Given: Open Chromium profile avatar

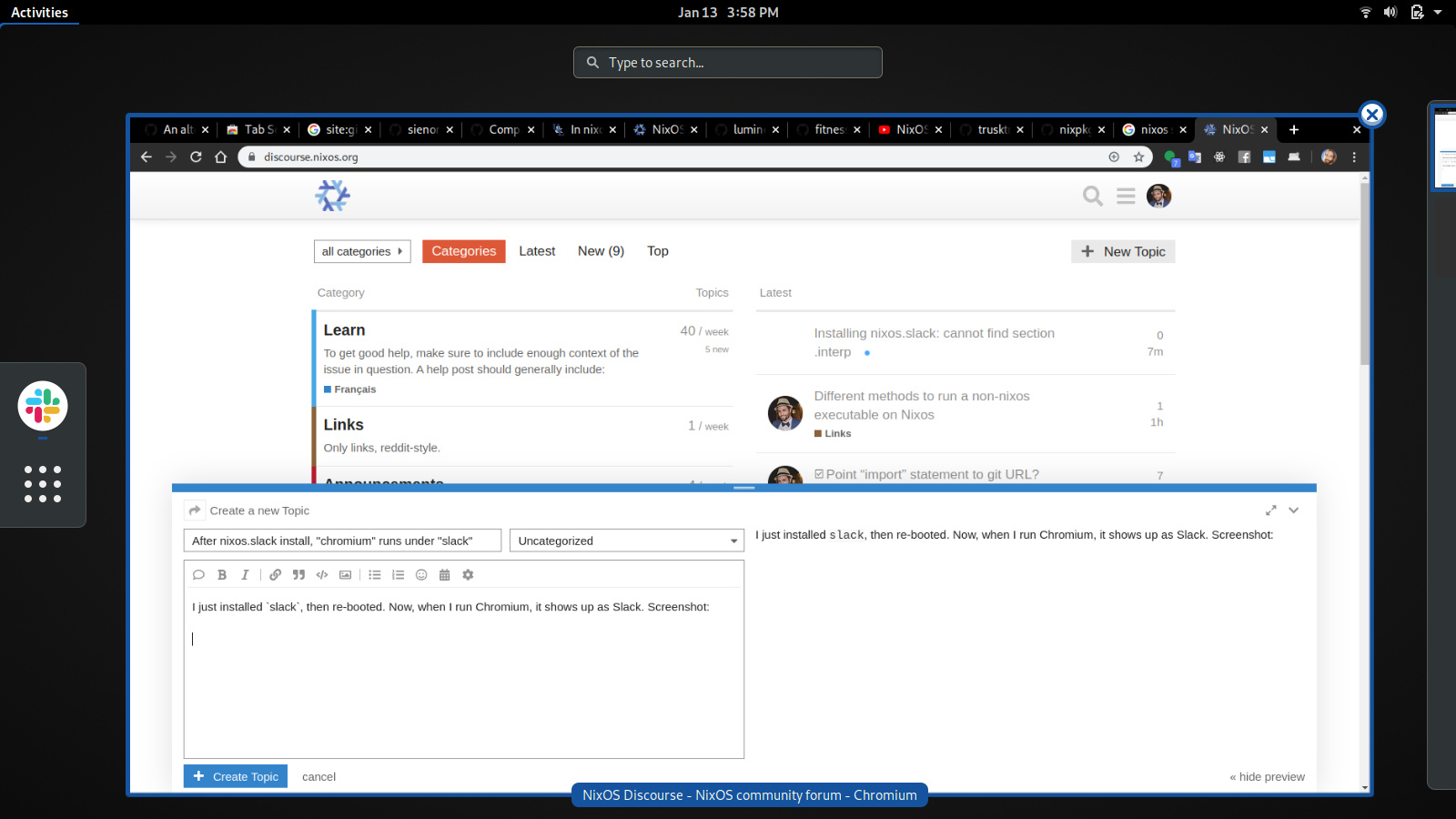Looking at the screenshot, I should pyautogui.click(x=1329, y=157).
